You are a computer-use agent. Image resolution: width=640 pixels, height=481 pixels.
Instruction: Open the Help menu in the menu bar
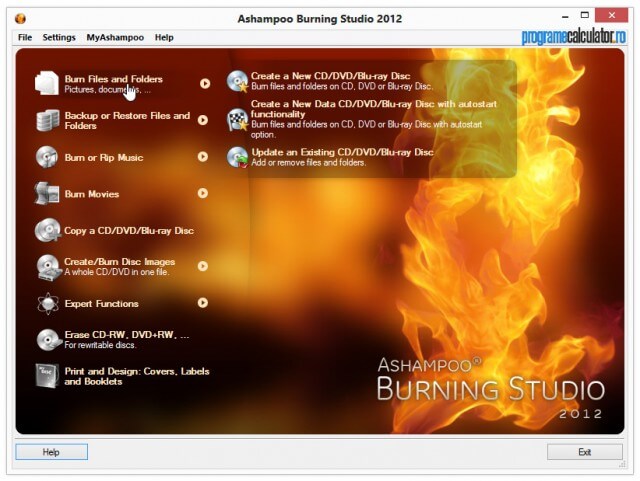164,38
